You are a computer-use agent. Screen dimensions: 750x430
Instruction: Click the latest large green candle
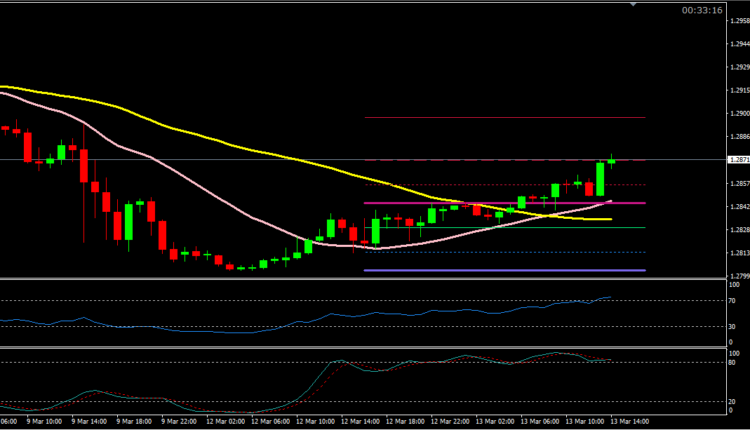(600, 178)
